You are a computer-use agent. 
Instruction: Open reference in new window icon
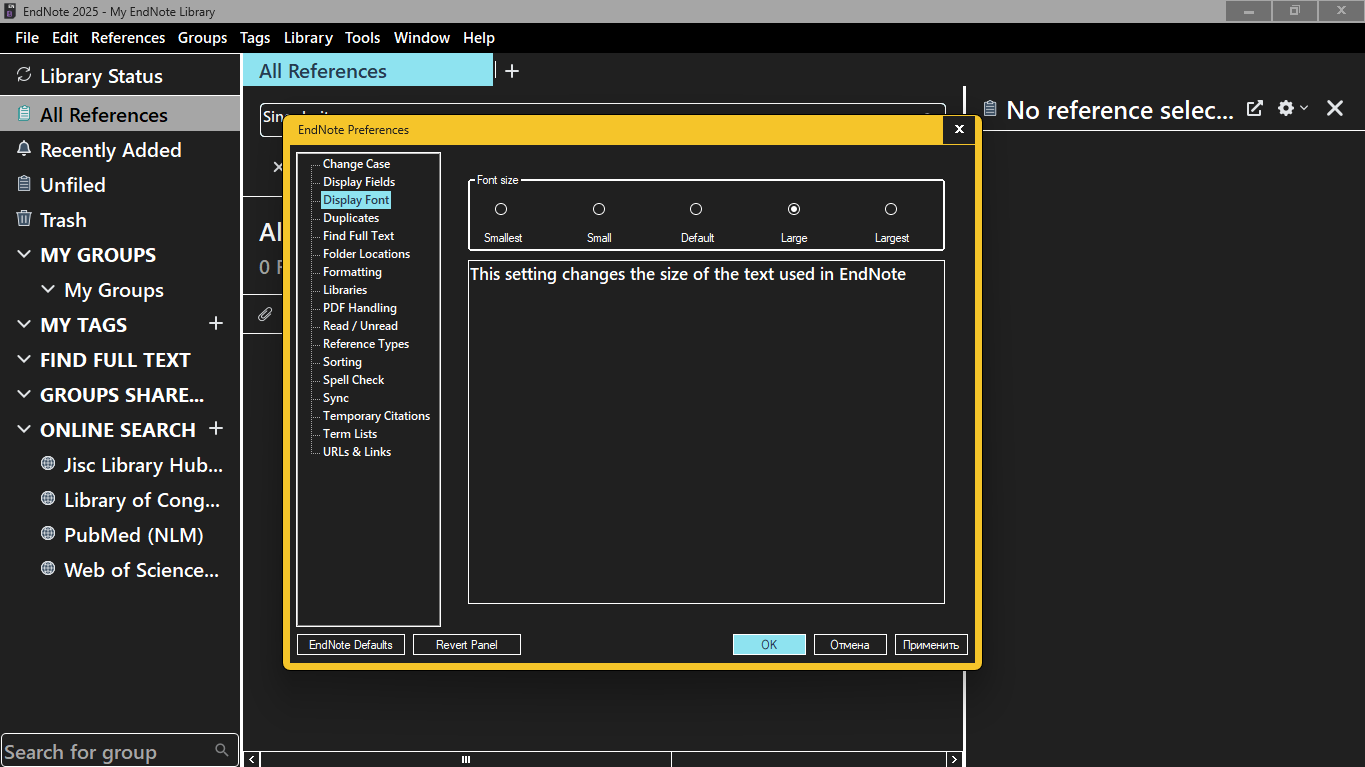1254,109
